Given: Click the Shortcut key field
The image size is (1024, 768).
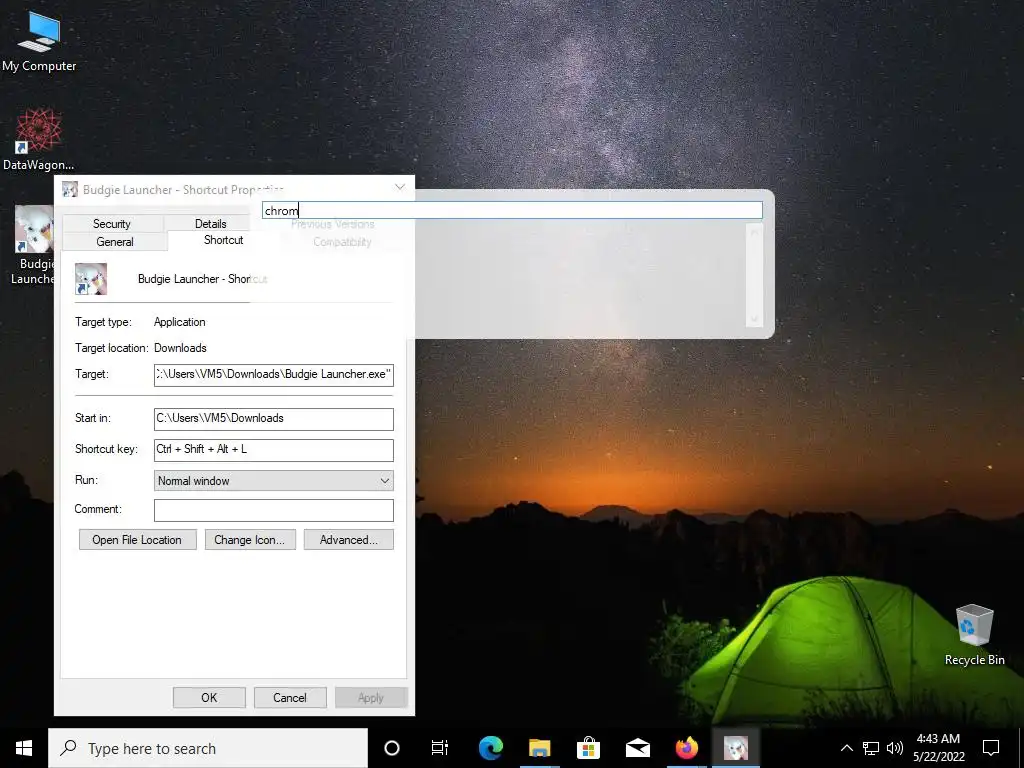Looking at the screenshot, I should (x=274, y=450).
